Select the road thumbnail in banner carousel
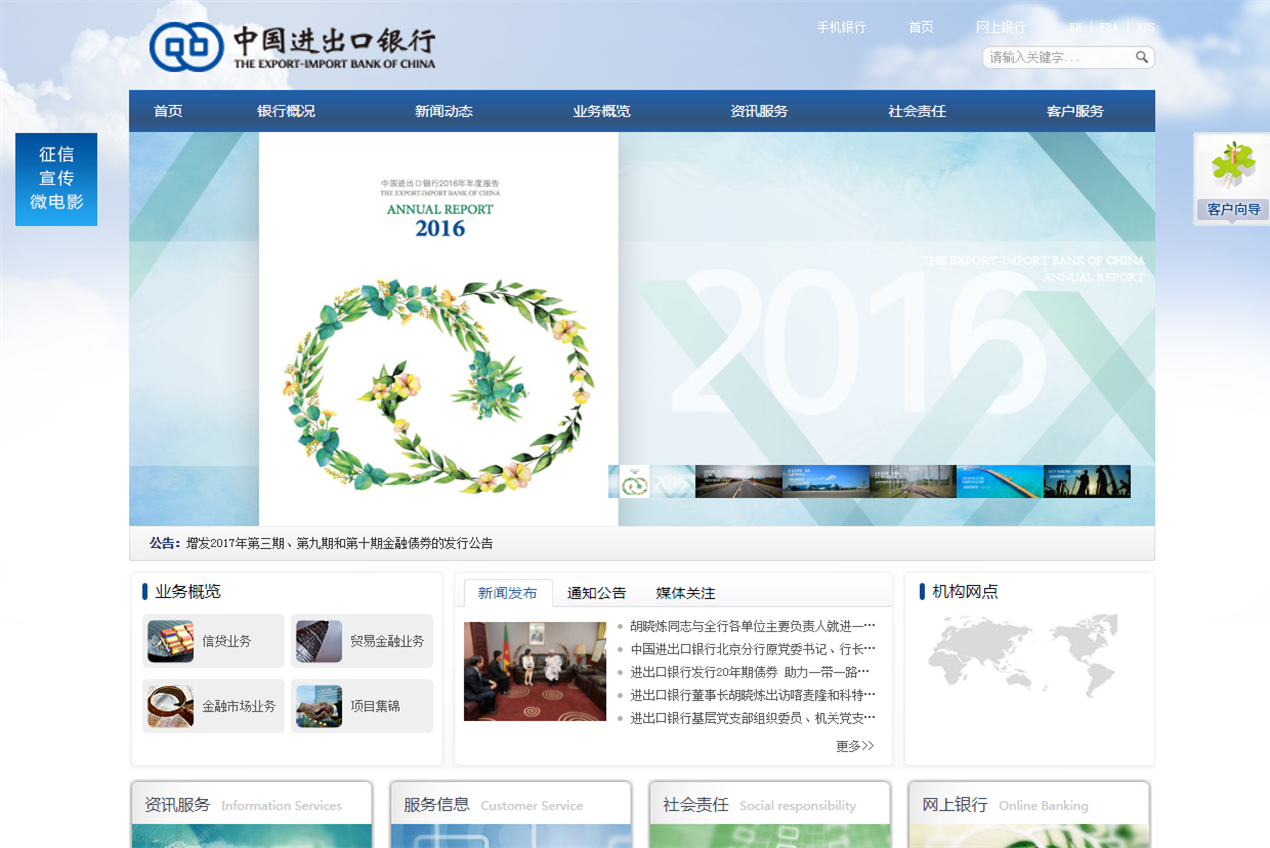 coord(739,481)
